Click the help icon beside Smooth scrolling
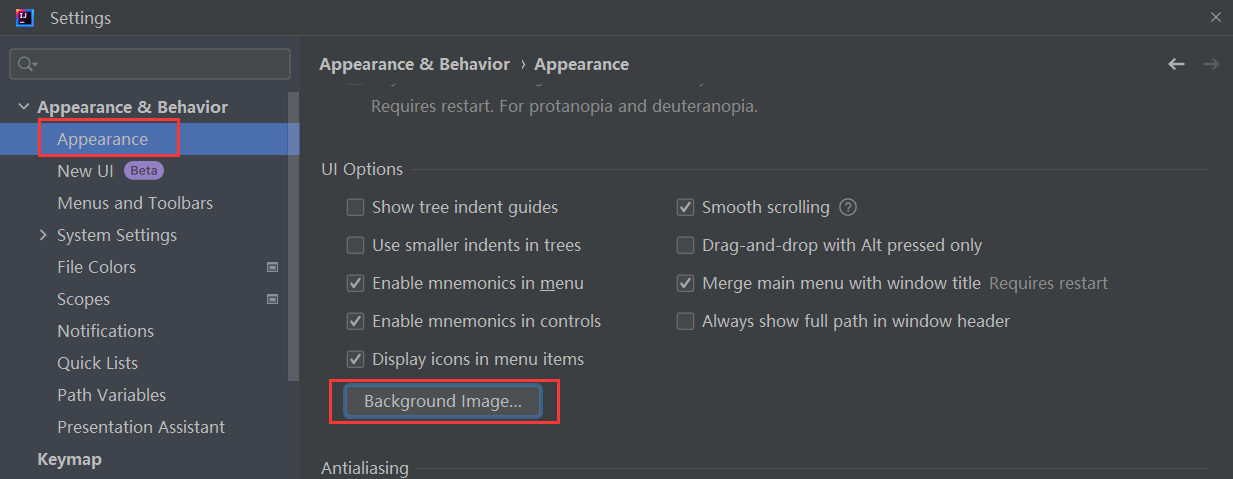The image size is (1233, 479). point(848,208)
